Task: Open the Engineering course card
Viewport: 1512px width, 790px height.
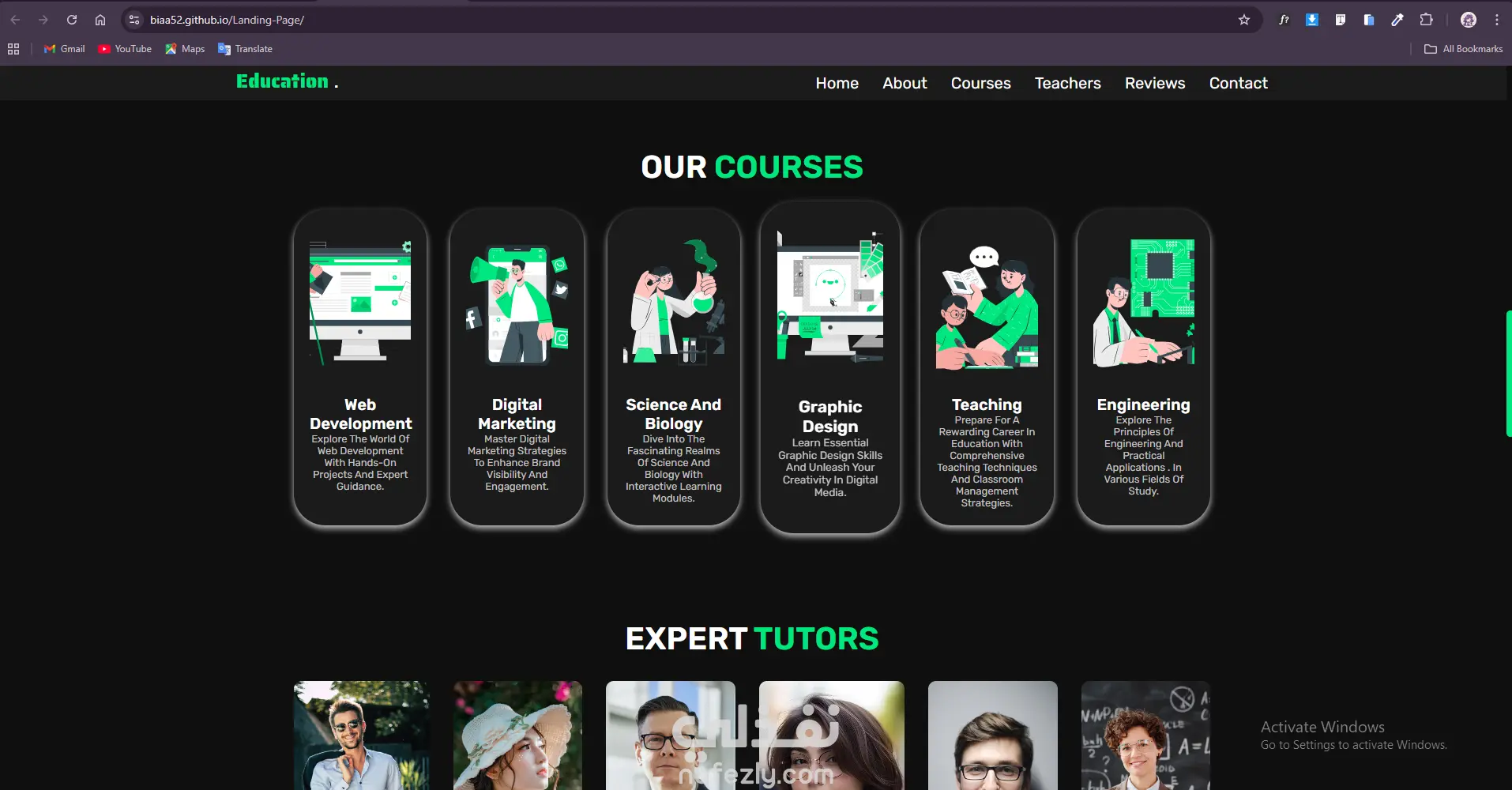Action: 1143,367
